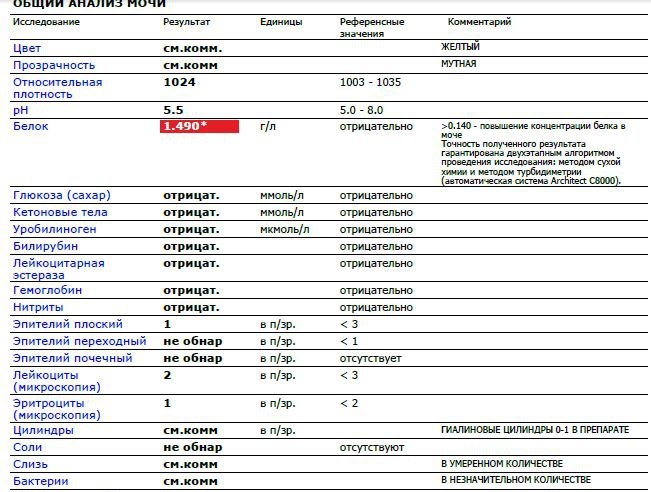Select the pH result value 5.5
This screenshot has width=651, height=492.
(173, 110)
